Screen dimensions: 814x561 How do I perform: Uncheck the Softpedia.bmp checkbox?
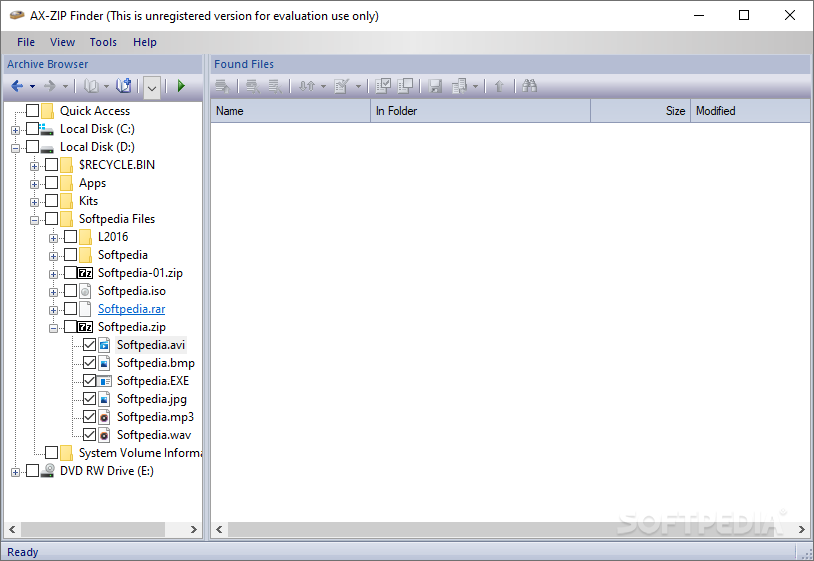click(89, 363)
